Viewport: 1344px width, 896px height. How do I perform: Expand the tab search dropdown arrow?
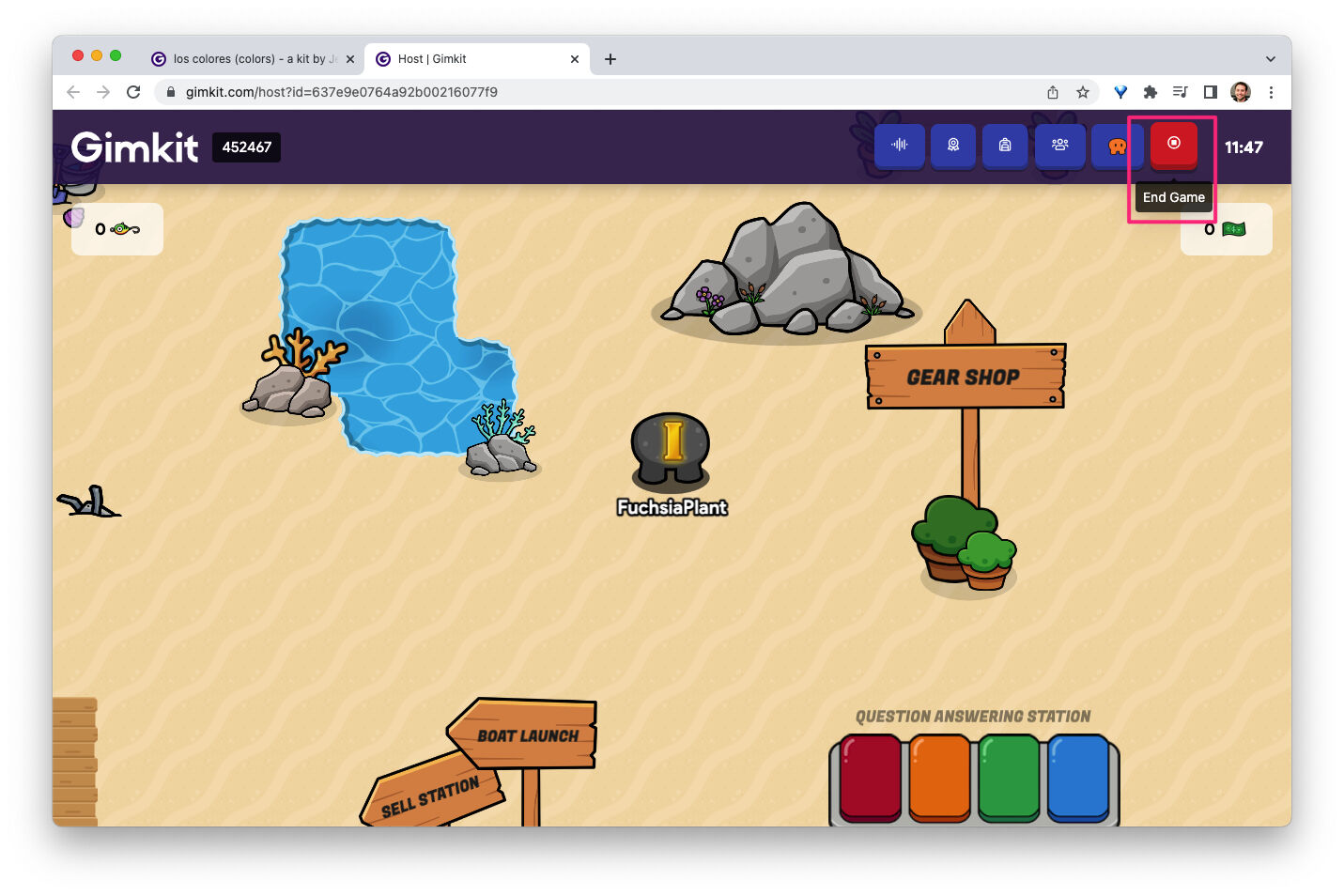[1271, 59]
